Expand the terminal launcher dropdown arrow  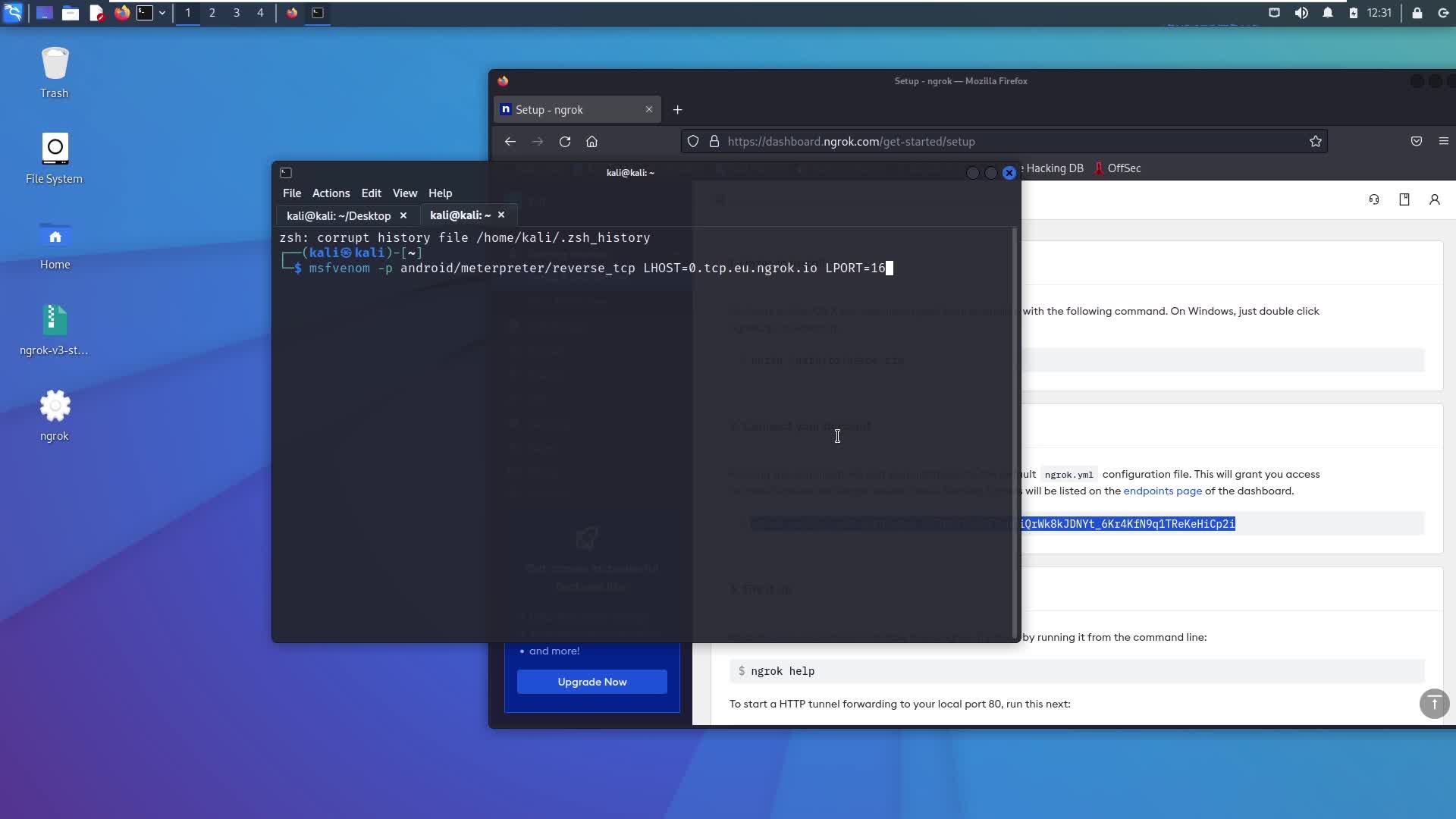click(x=162, y=13)
